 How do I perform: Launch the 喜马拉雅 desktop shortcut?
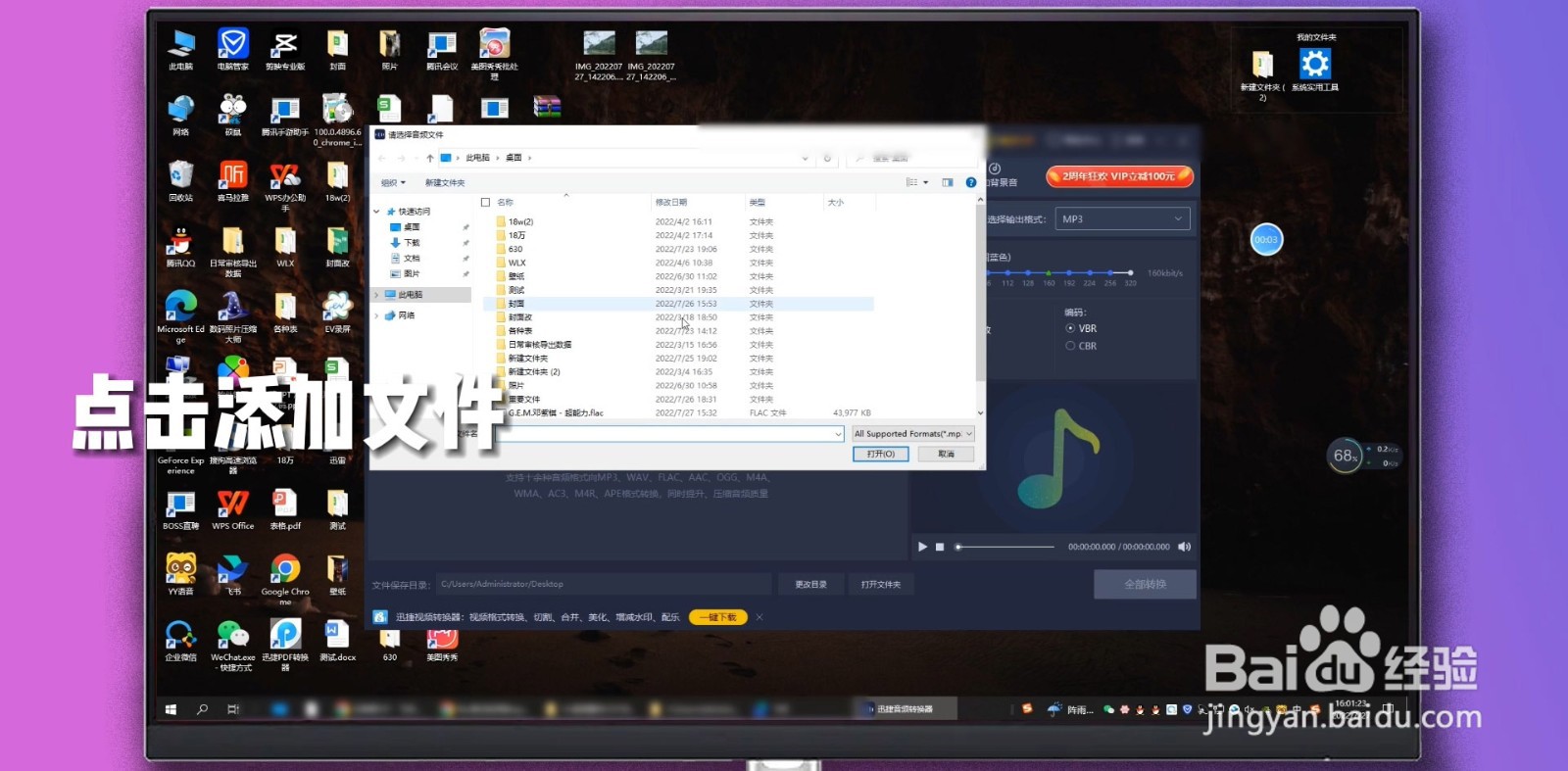(x=233, y=181)
